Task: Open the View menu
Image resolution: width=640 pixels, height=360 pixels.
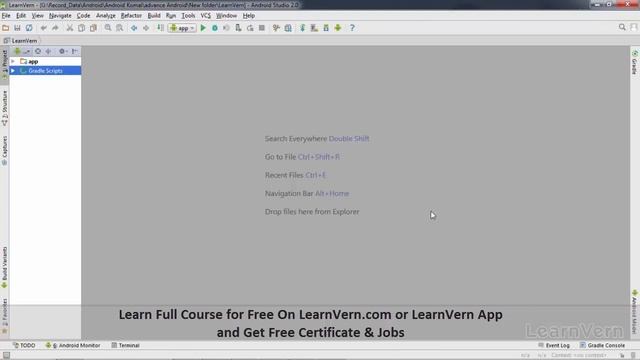Action: 38,16
